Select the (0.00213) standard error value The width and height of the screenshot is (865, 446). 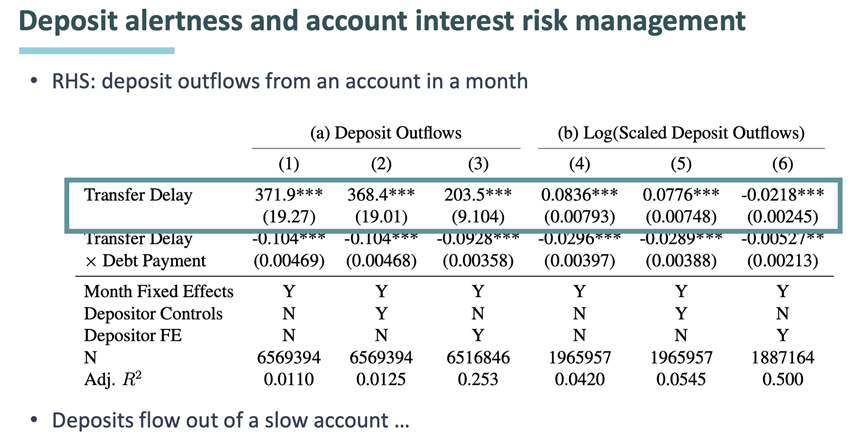point(782,262)
